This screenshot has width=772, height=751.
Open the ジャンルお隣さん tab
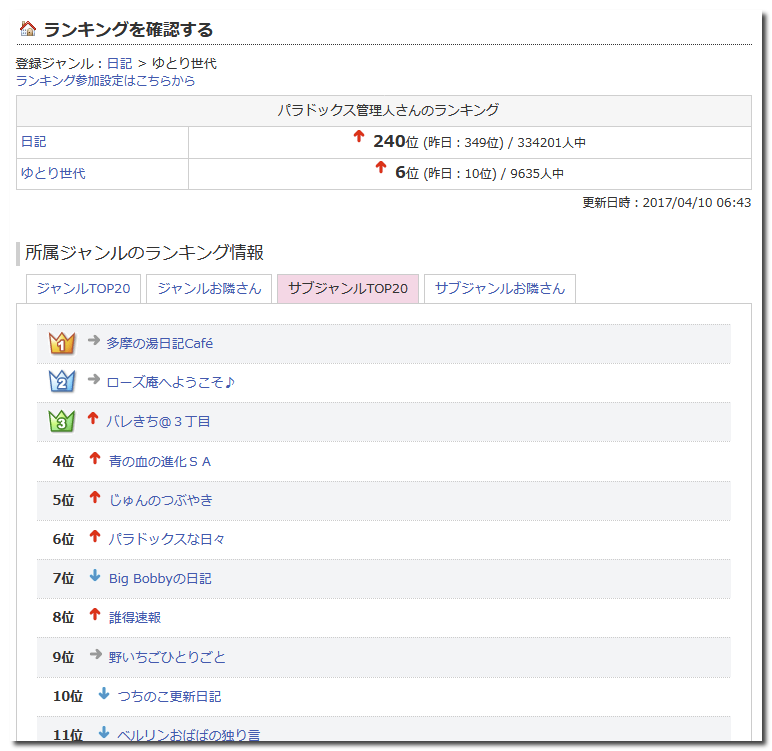[209, 288]
